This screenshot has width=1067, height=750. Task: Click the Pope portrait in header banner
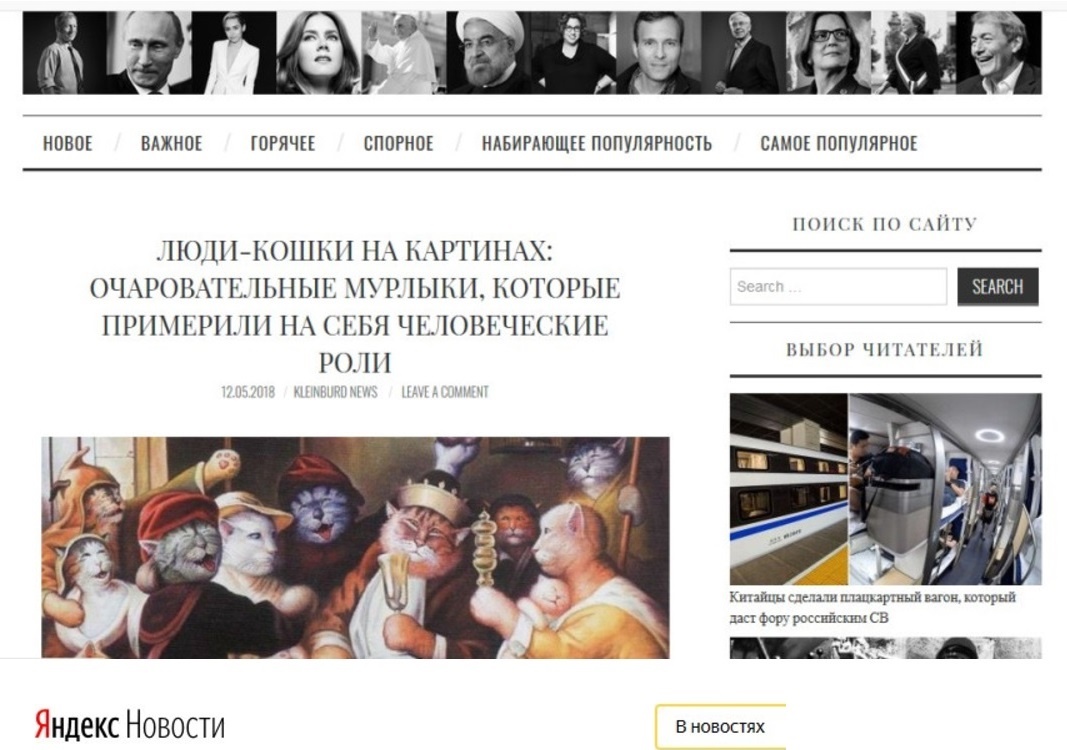(x=404, y=53)
